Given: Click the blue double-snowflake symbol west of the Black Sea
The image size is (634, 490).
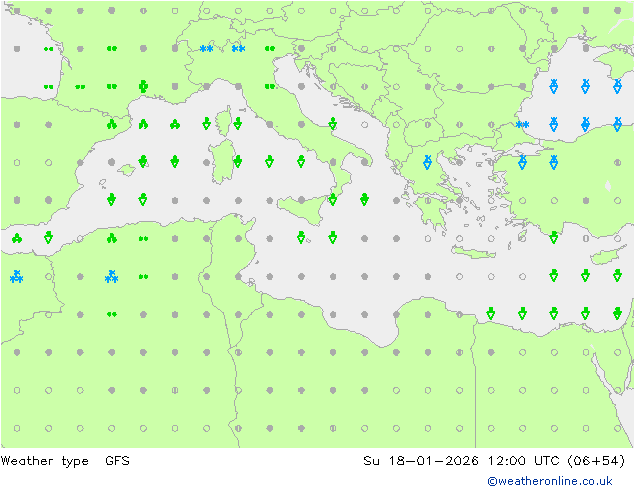Looking at the screenshot, I should 522,125.
